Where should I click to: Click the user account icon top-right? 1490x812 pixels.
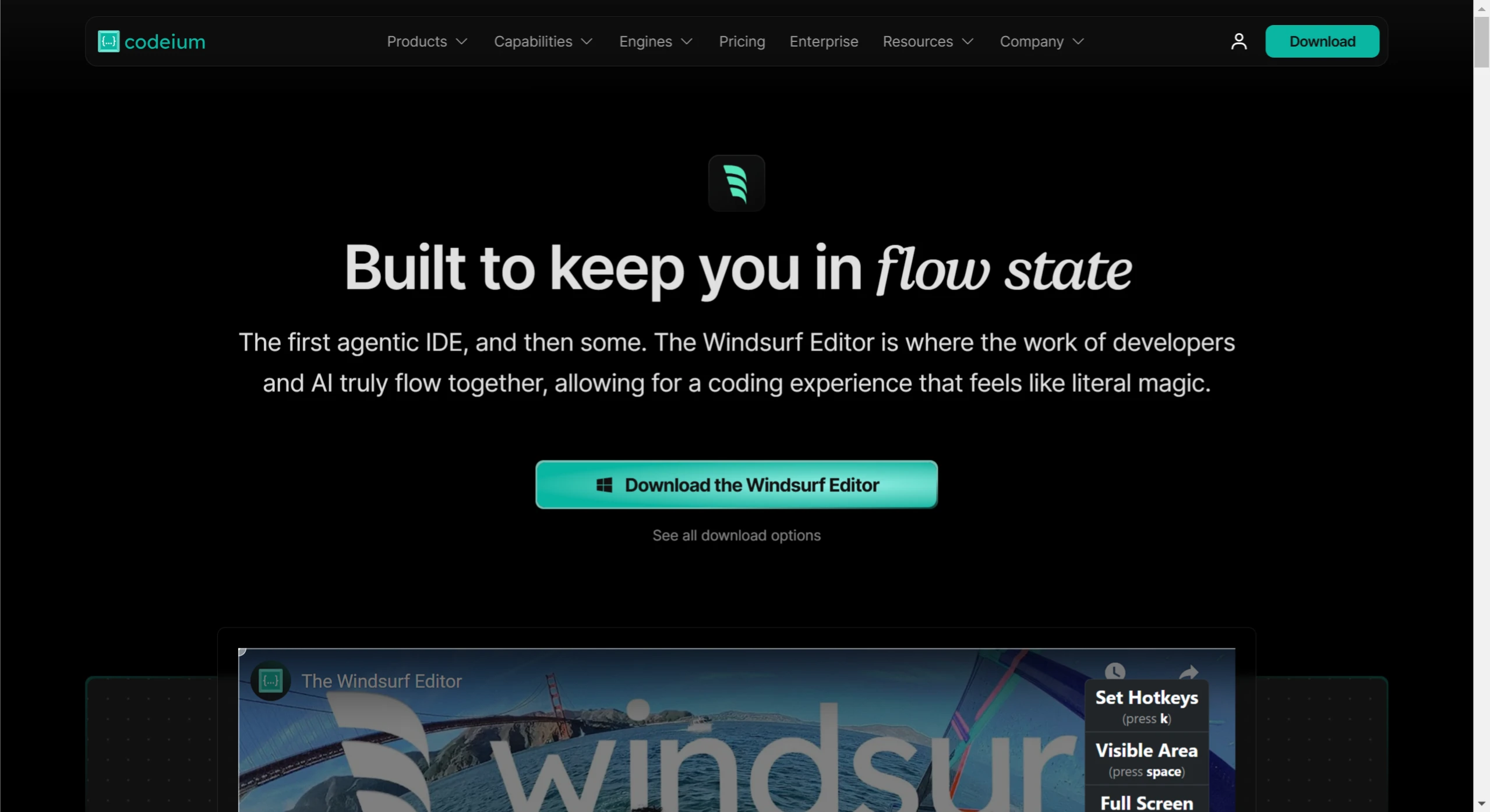click(1239, 41)
